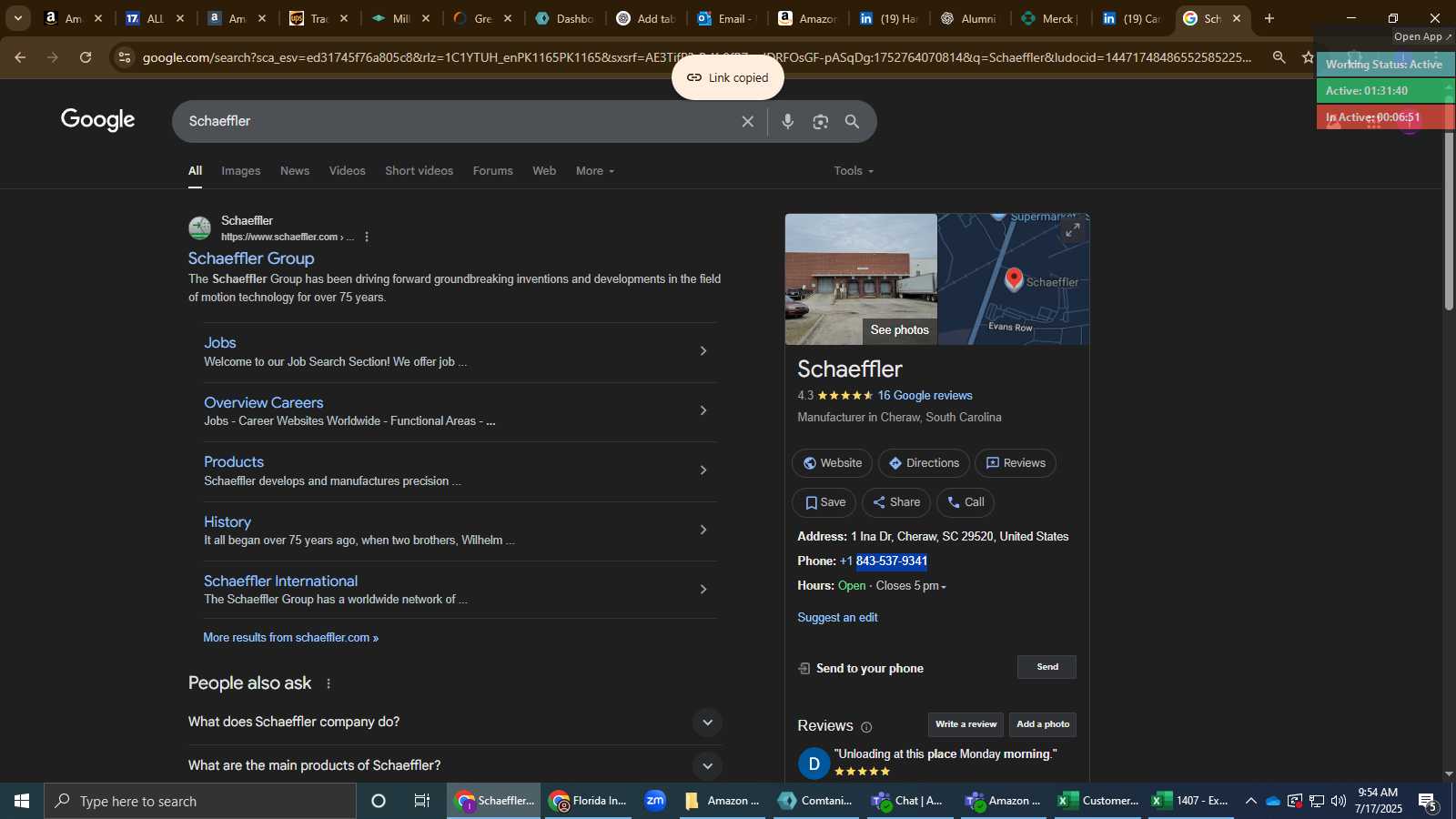Open the Products sitelink chevron
This screenshot has height=819, width=1456.
703,470
